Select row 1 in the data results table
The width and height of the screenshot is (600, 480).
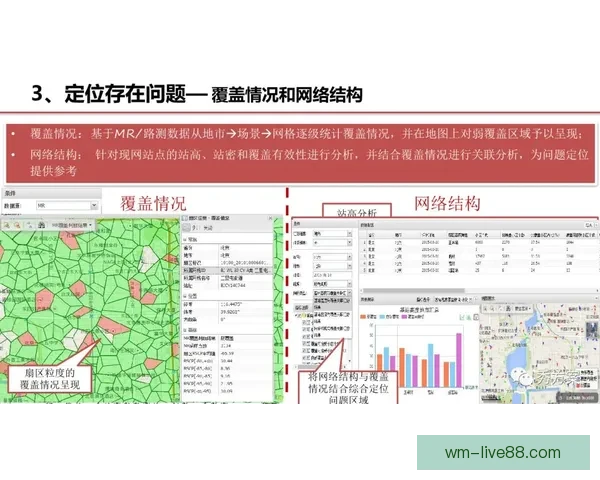478,242
